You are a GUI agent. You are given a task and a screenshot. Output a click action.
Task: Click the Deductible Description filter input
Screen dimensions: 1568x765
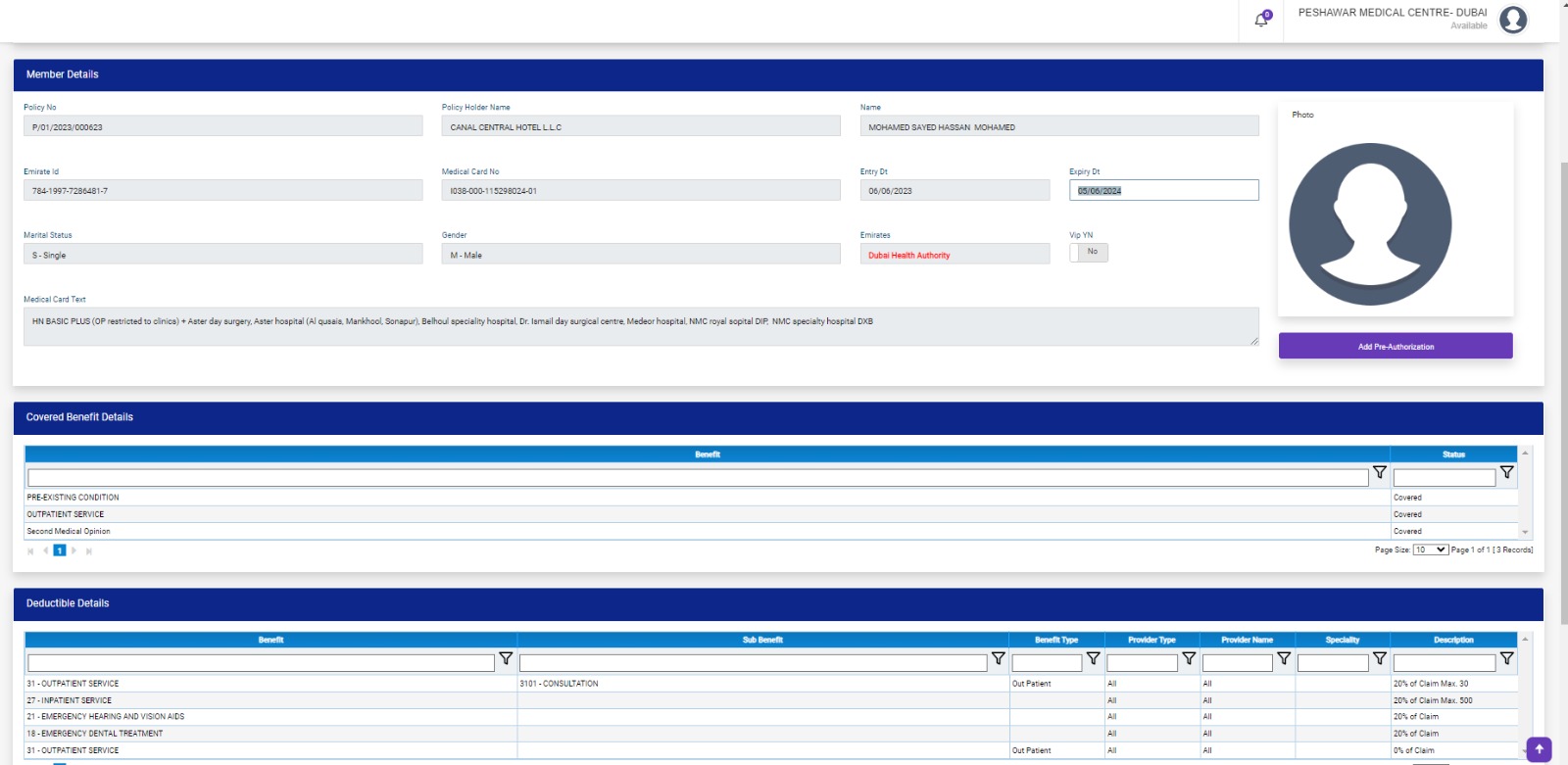coord(1444,663)
